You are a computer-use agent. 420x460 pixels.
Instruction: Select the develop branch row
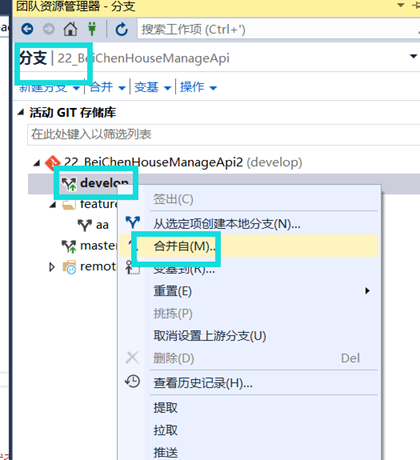tap(224, 183)
